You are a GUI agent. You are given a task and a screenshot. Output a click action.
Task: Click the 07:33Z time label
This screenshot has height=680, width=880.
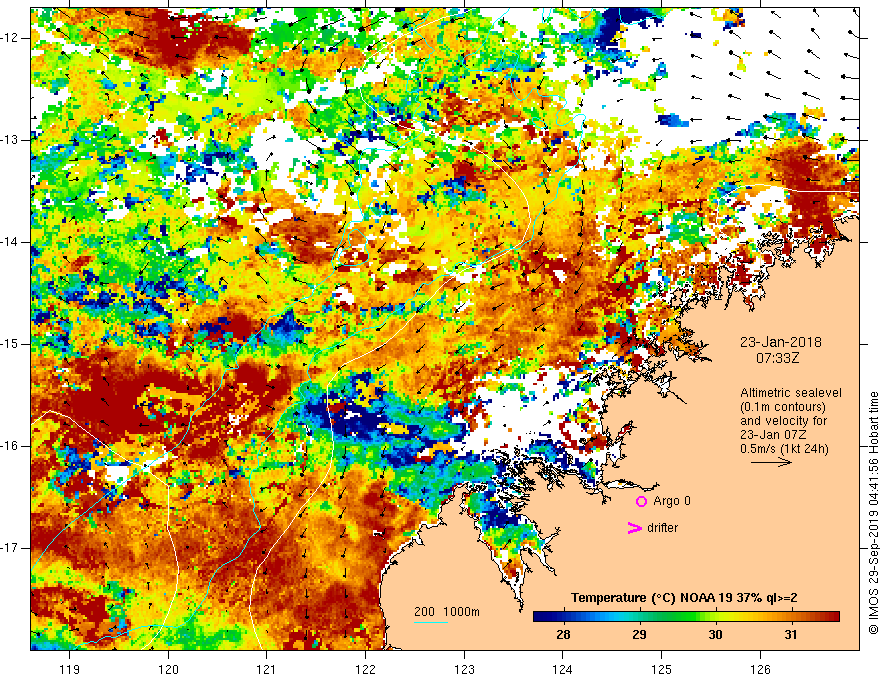(x=777, y=358)
